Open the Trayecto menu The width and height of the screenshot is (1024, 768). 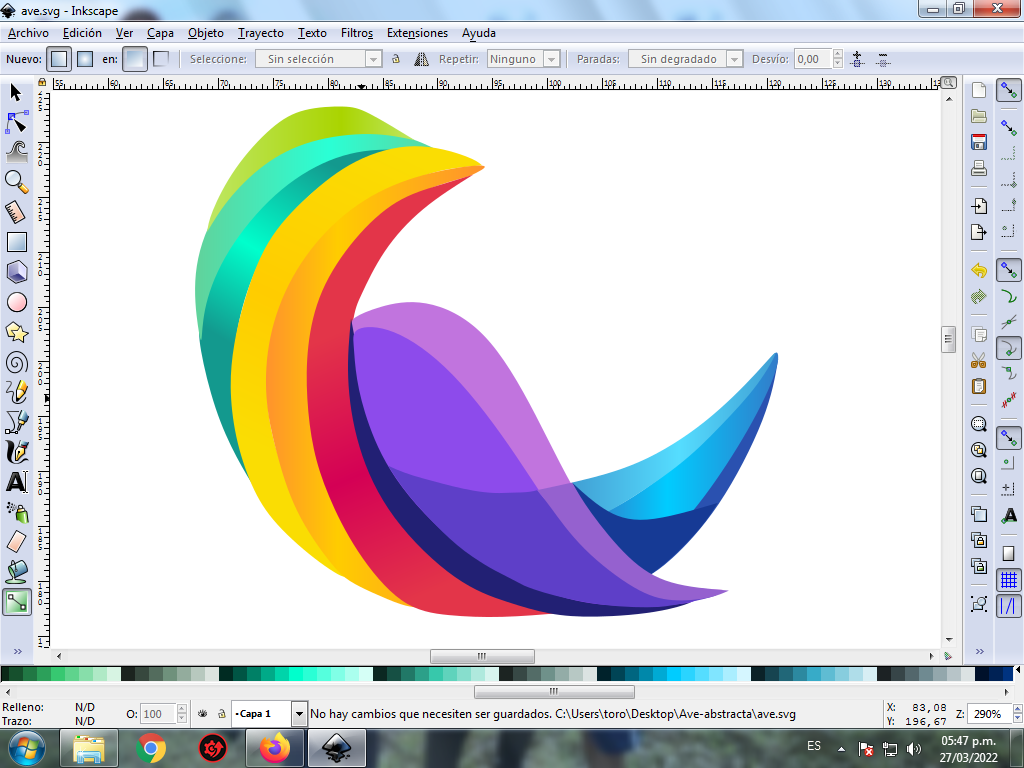(x=260, y=33)
